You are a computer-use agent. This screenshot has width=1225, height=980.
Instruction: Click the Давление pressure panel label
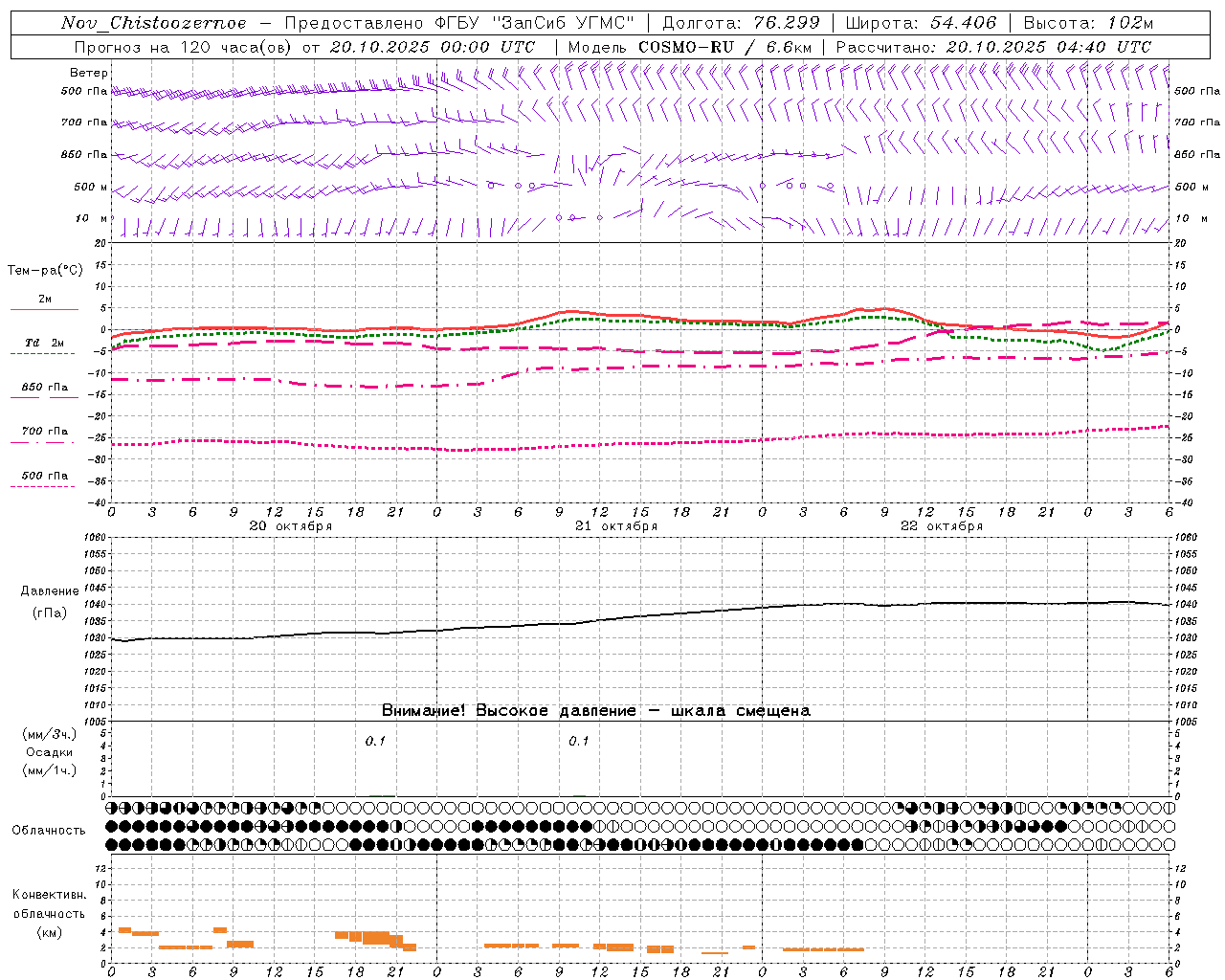pos(50,591)
